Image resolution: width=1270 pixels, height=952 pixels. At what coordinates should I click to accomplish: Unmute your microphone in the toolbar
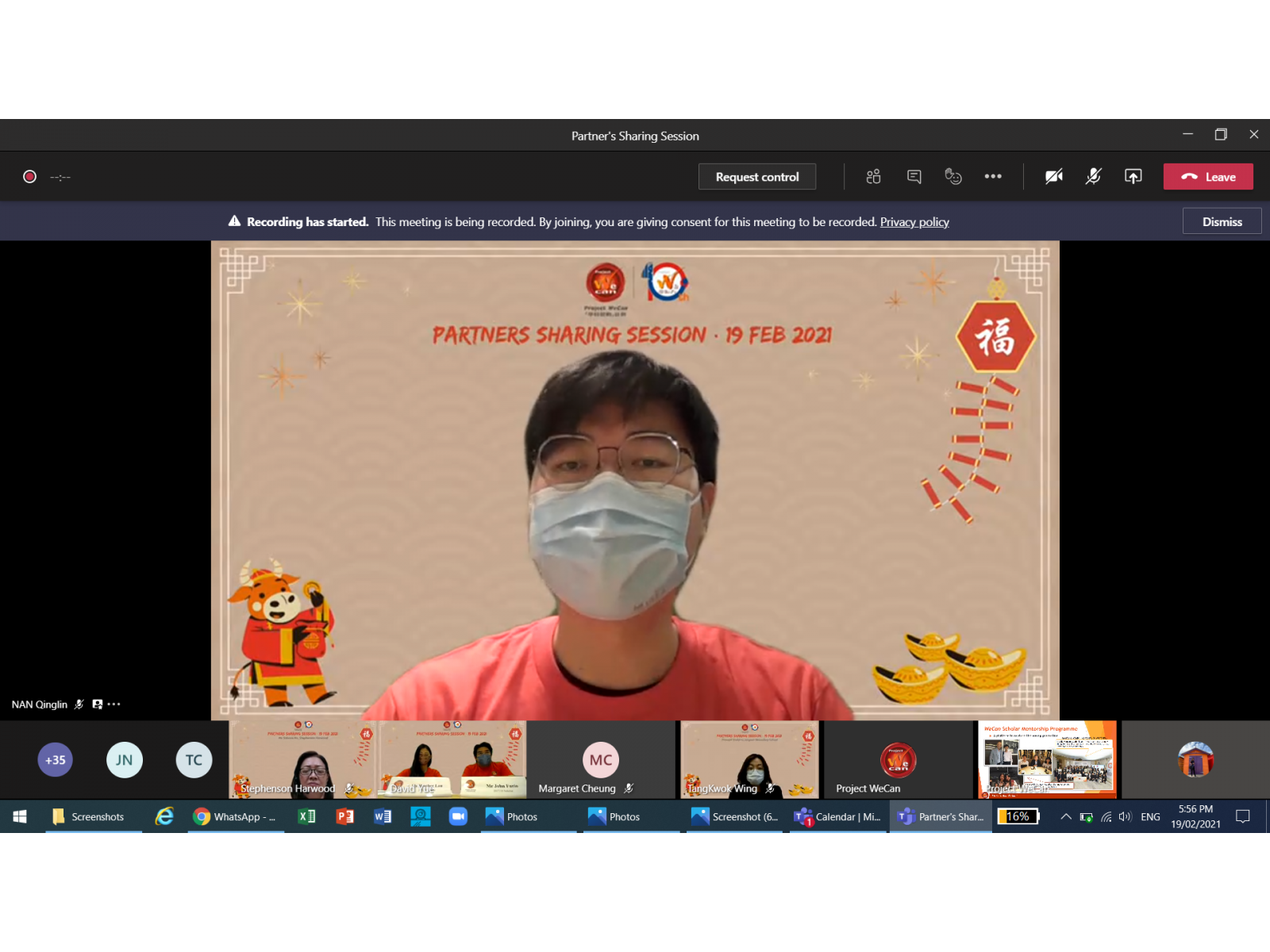pyautogui.click(x=1093, y=176)
